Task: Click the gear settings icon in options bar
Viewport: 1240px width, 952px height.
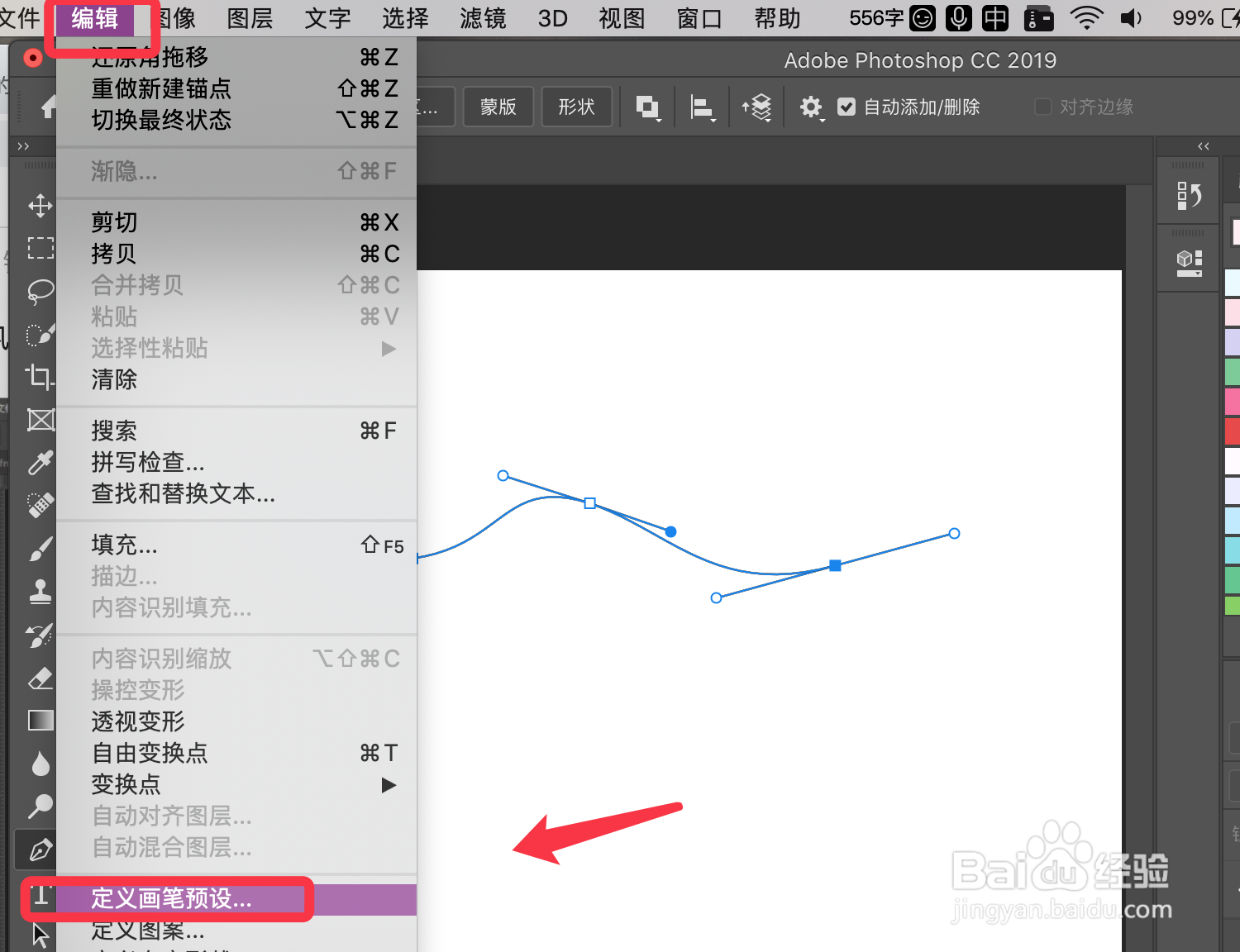Action: [811, 107]
